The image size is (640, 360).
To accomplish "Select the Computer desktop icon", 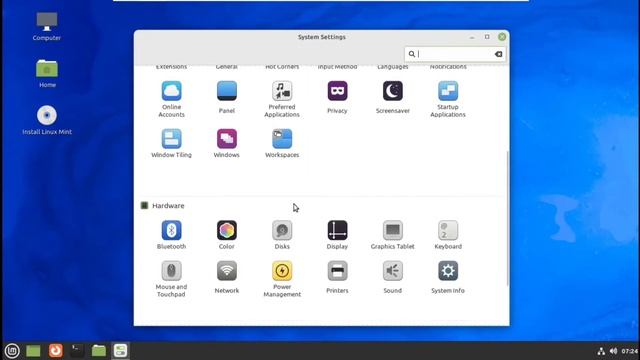I will click(47, 26).
